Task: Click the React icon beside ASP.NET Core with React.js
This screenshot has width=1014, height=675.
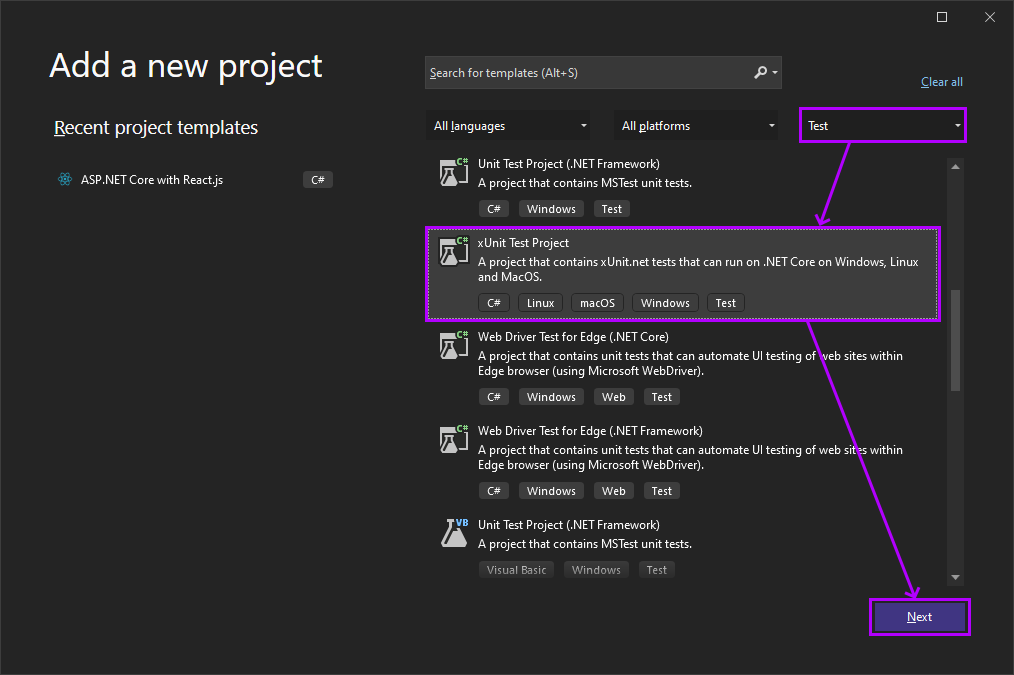Action: point(65,180)
